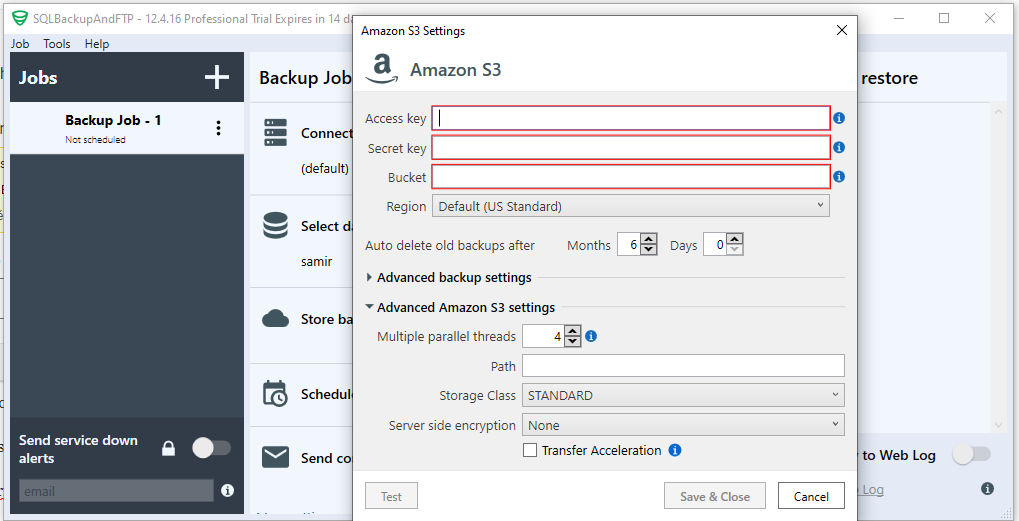Click the Bucket input field

point(630,177)
